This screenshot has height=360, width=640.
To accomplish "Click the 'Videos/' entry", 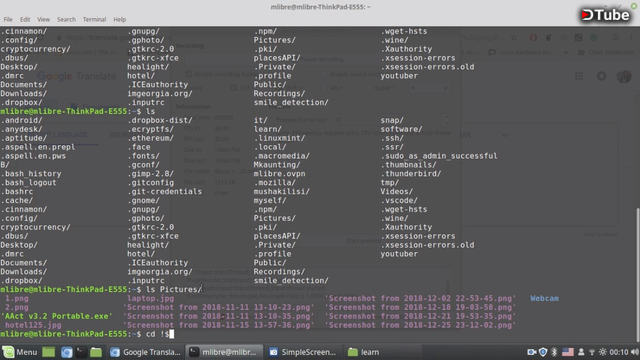I will coord(397,191).
